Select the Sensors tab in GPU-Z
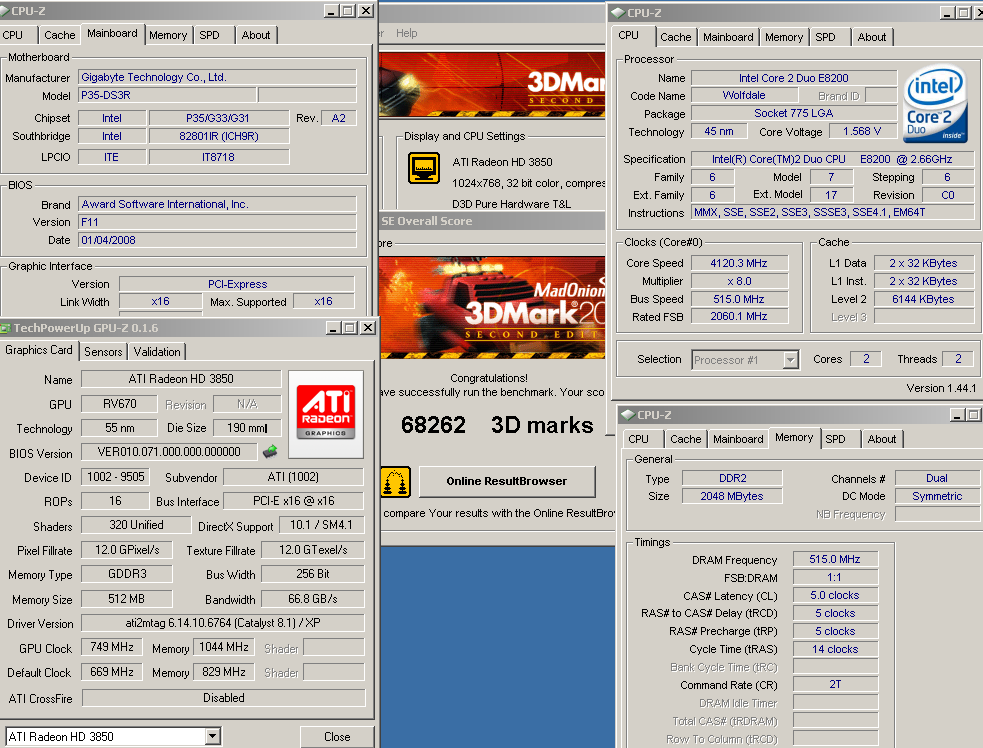Viewport: 983px width, 748px height. tap(103, 352)
